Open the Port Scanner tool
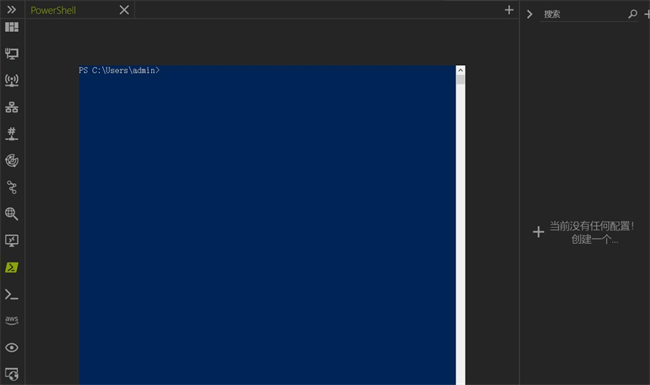This screenshot has height=385, width=650. (x=12, y=134)
